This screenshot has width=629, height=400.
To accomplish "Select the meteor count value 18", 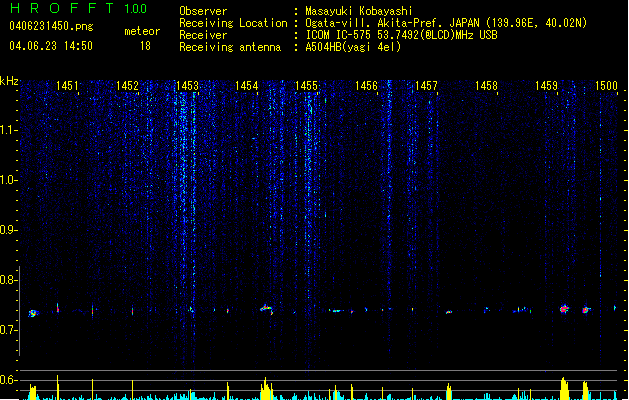I will point(145,46).
